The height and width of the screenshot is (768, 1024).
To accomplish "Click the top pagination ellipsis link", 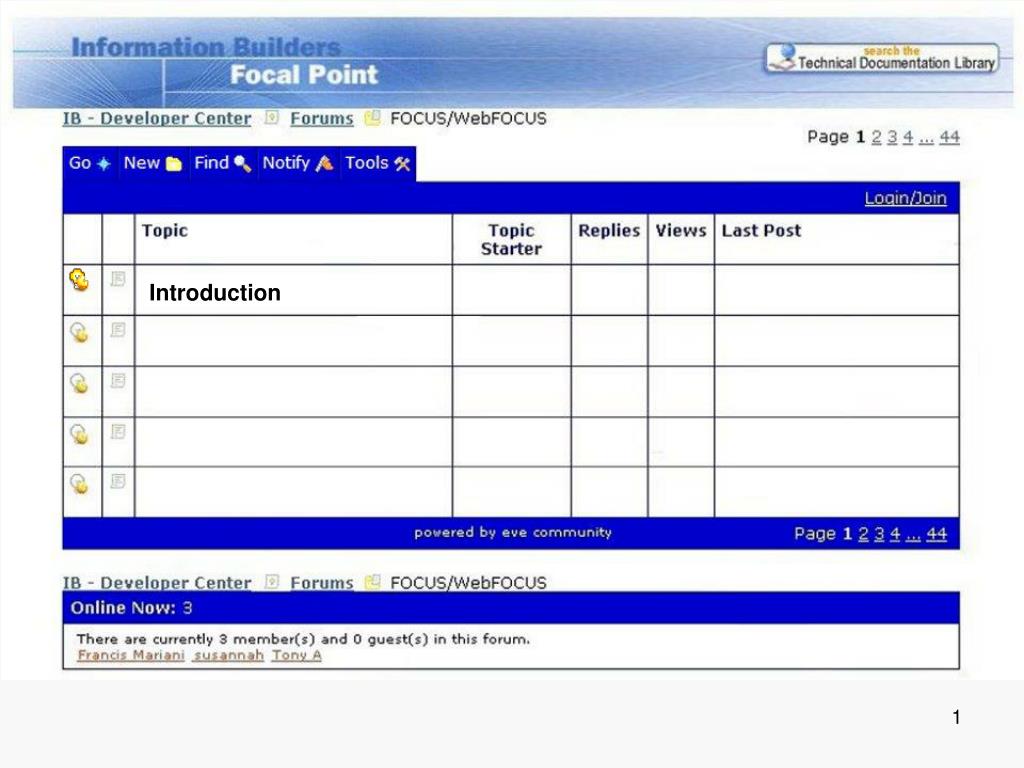I will (x=926, y=138).
